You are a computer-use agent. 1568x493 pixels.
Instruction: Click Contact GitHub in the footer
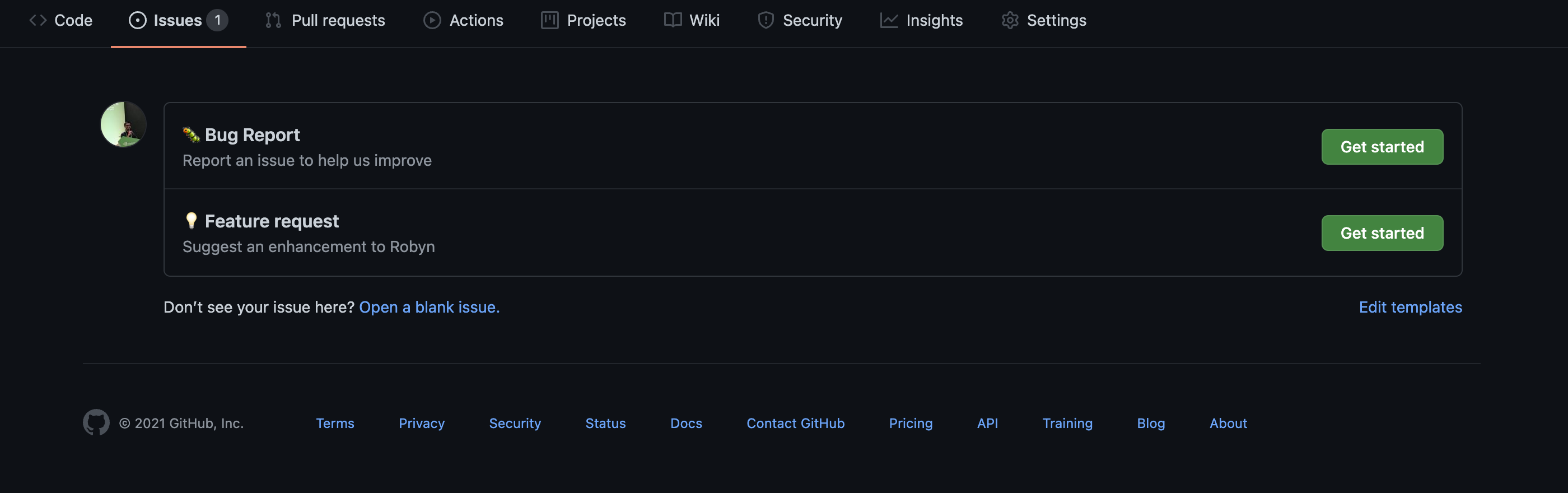(x=796, y=423)
